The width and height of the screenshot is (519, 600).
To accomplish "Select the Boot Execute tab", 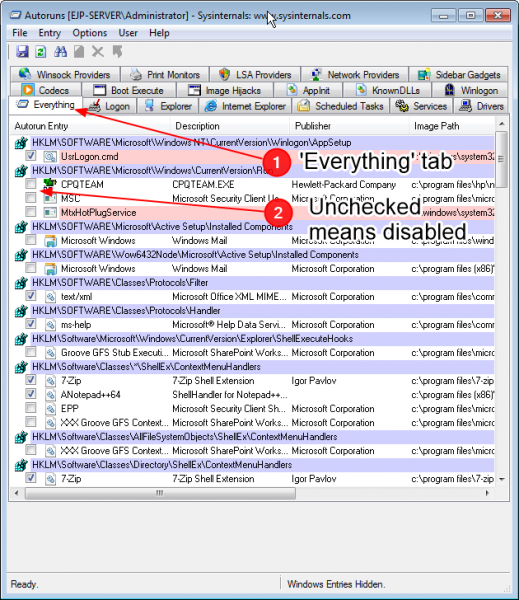I will click(x=129, y=90).
